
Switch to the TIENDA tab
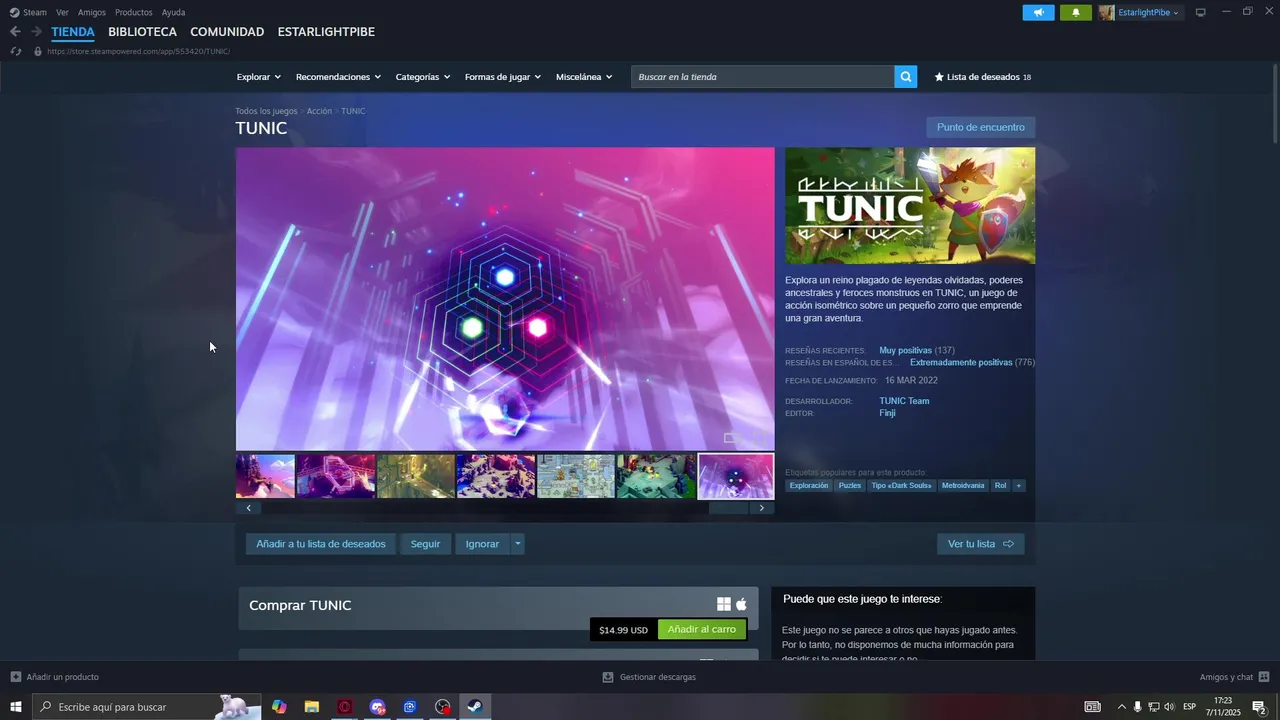73,32
